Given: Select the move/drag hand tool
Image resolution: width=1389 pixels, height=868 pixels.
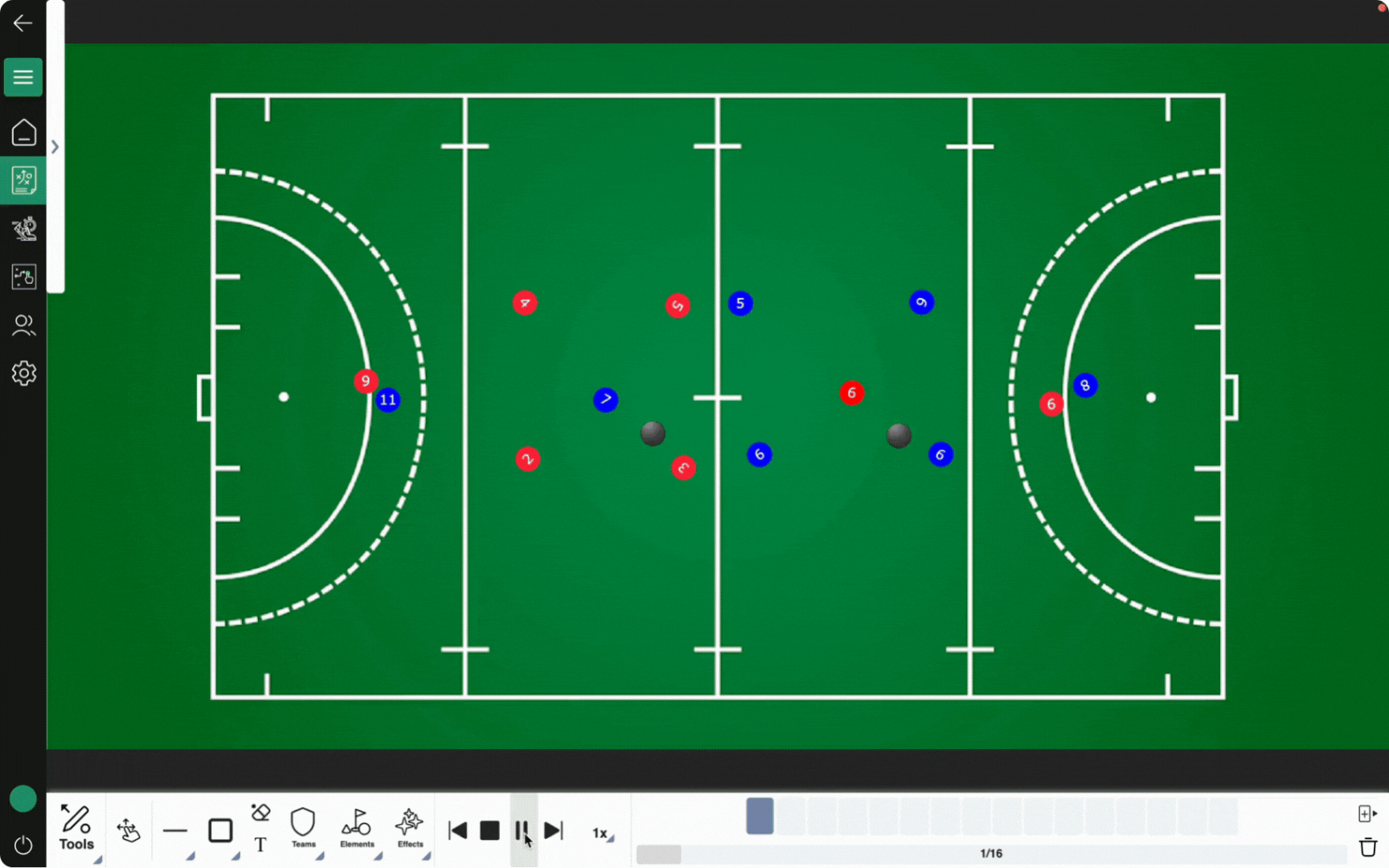Looking at the screenshot, I should point(129,830).
